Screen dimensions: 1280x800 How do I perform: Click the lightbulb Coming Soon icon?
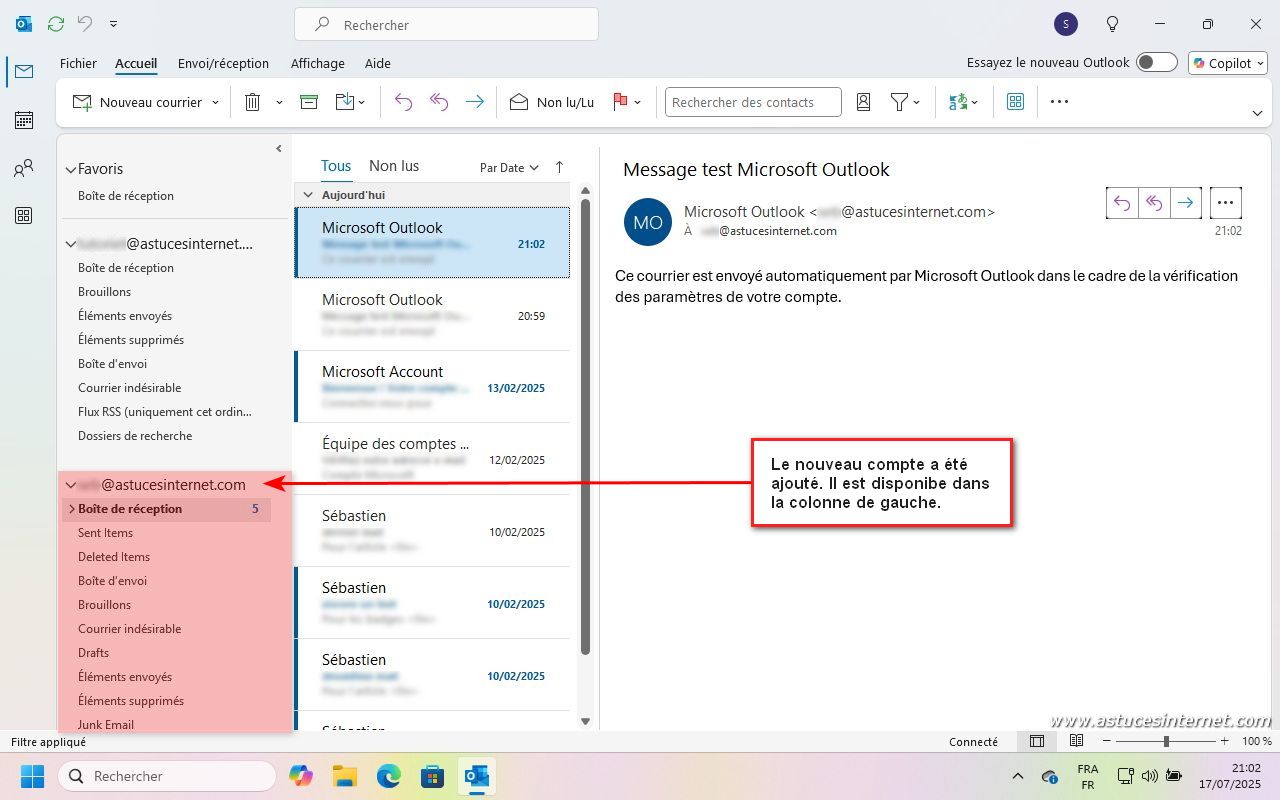coord(1111,24)
